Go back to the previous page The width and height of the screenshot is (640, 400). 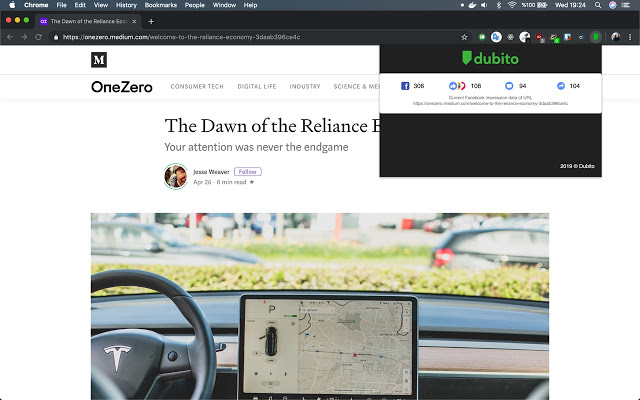click(x=10, y=37)
